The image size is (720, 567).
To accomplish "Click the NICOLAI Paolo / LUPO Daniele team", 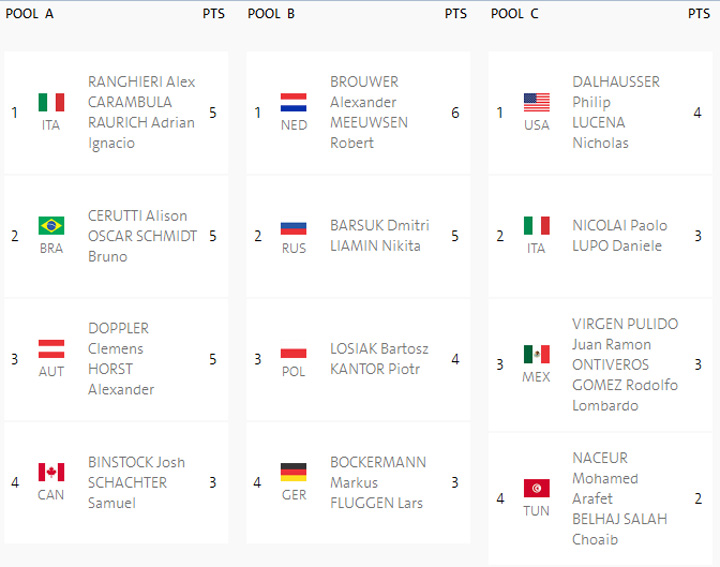I will [x=619, y=236].
